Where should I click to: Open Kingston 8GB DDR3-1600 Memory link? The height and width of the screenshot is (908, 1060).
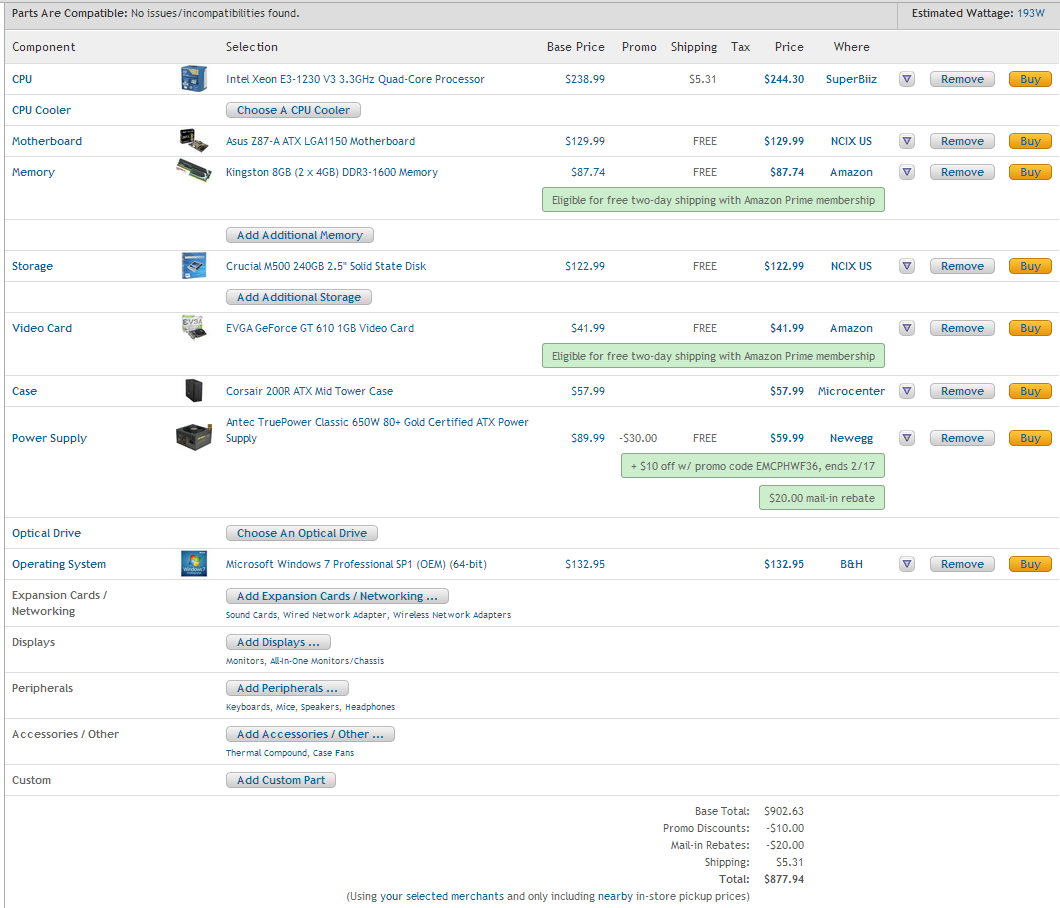(332, 172)
